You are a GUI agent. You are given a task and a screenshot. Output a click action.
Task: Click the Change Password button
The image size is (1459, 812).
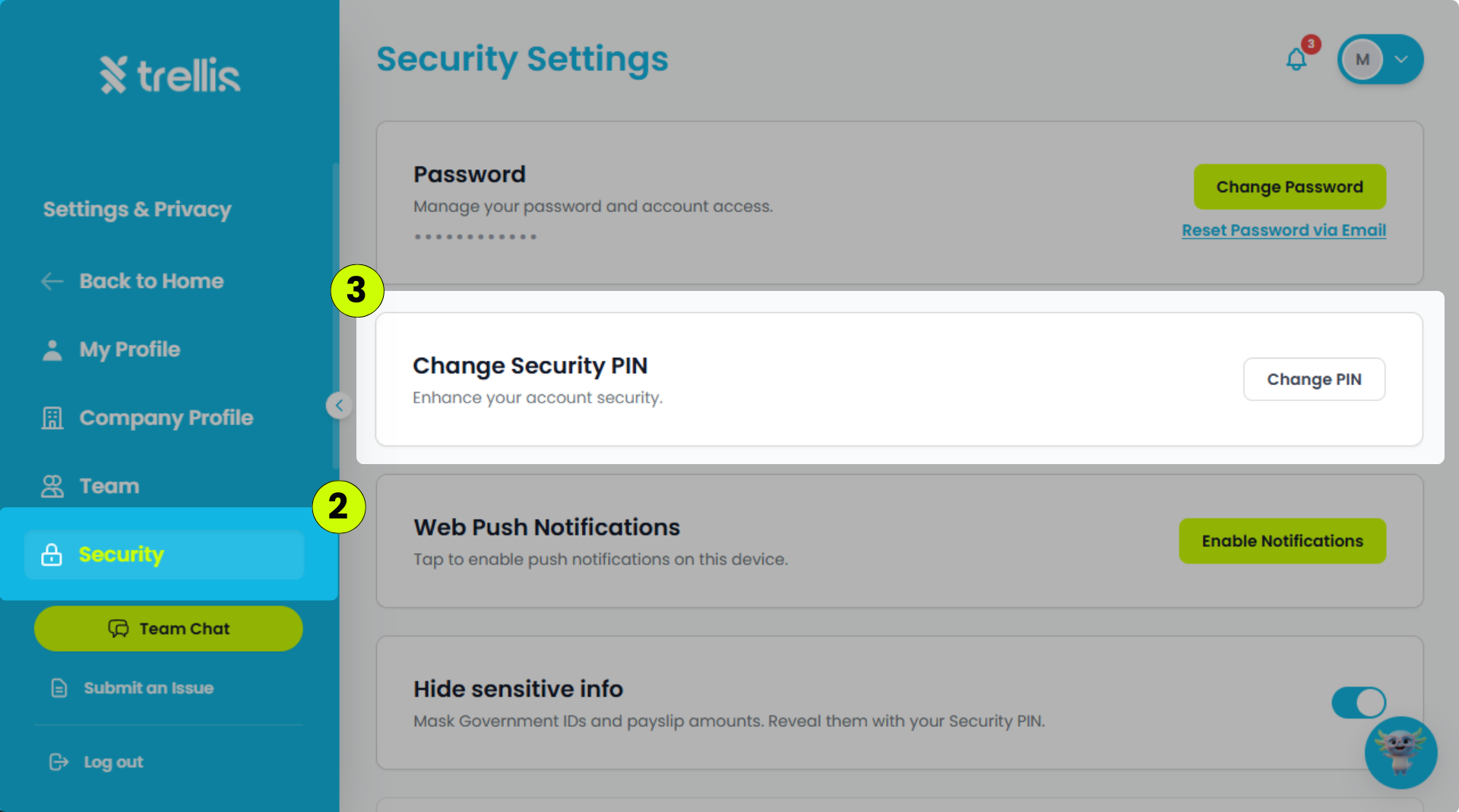[x=1290, y=187]
